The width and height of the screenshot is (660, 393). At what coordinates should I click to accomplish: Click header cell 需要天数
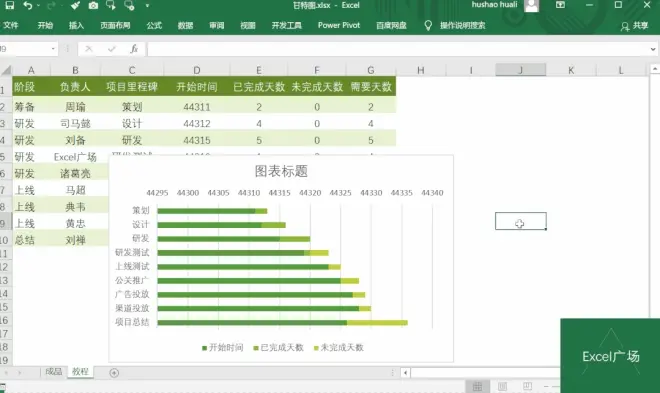pyautogui.click(x=371, y=87)
